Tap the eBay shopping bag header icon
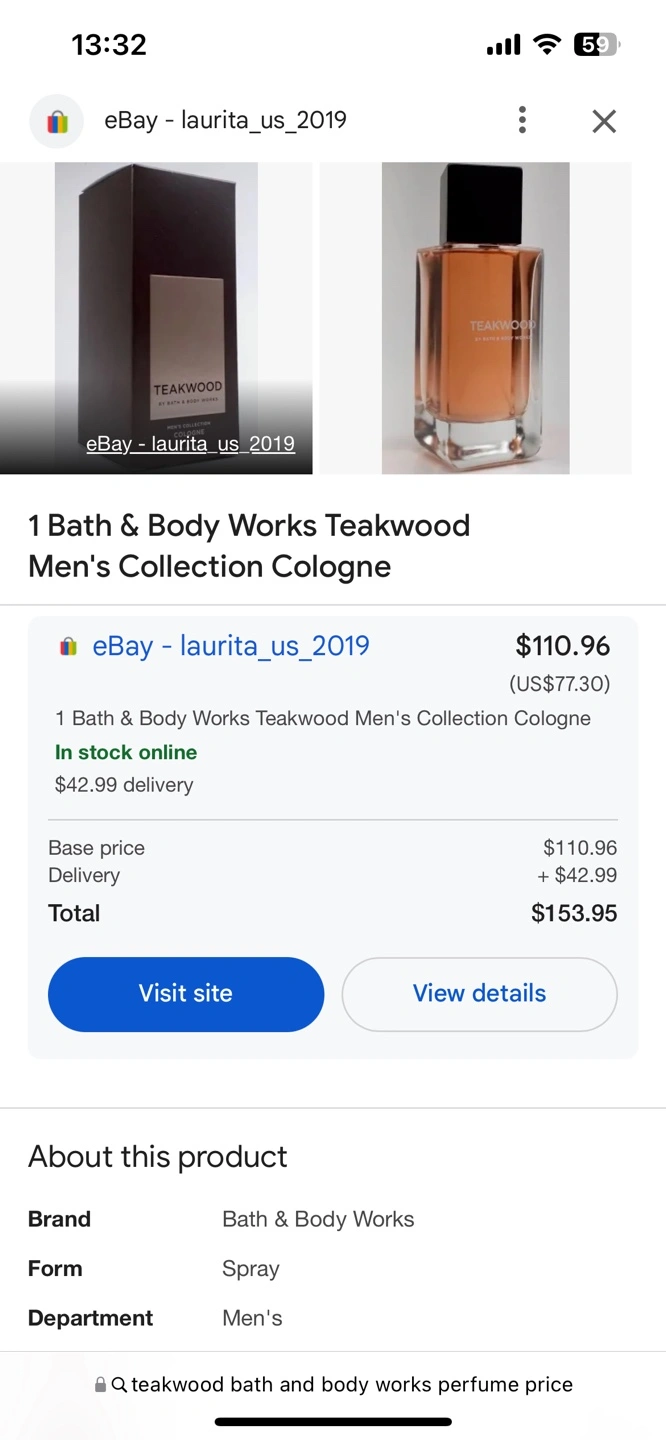 coord(57,121)
